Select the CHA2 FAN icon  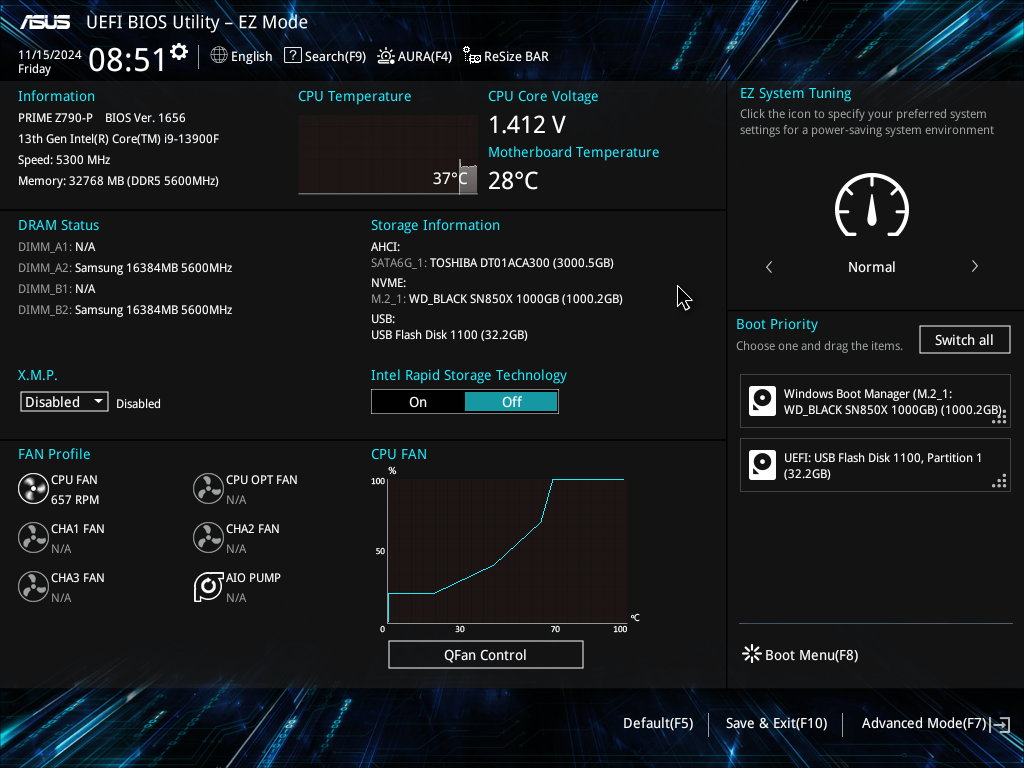click(x=208, y=537)
